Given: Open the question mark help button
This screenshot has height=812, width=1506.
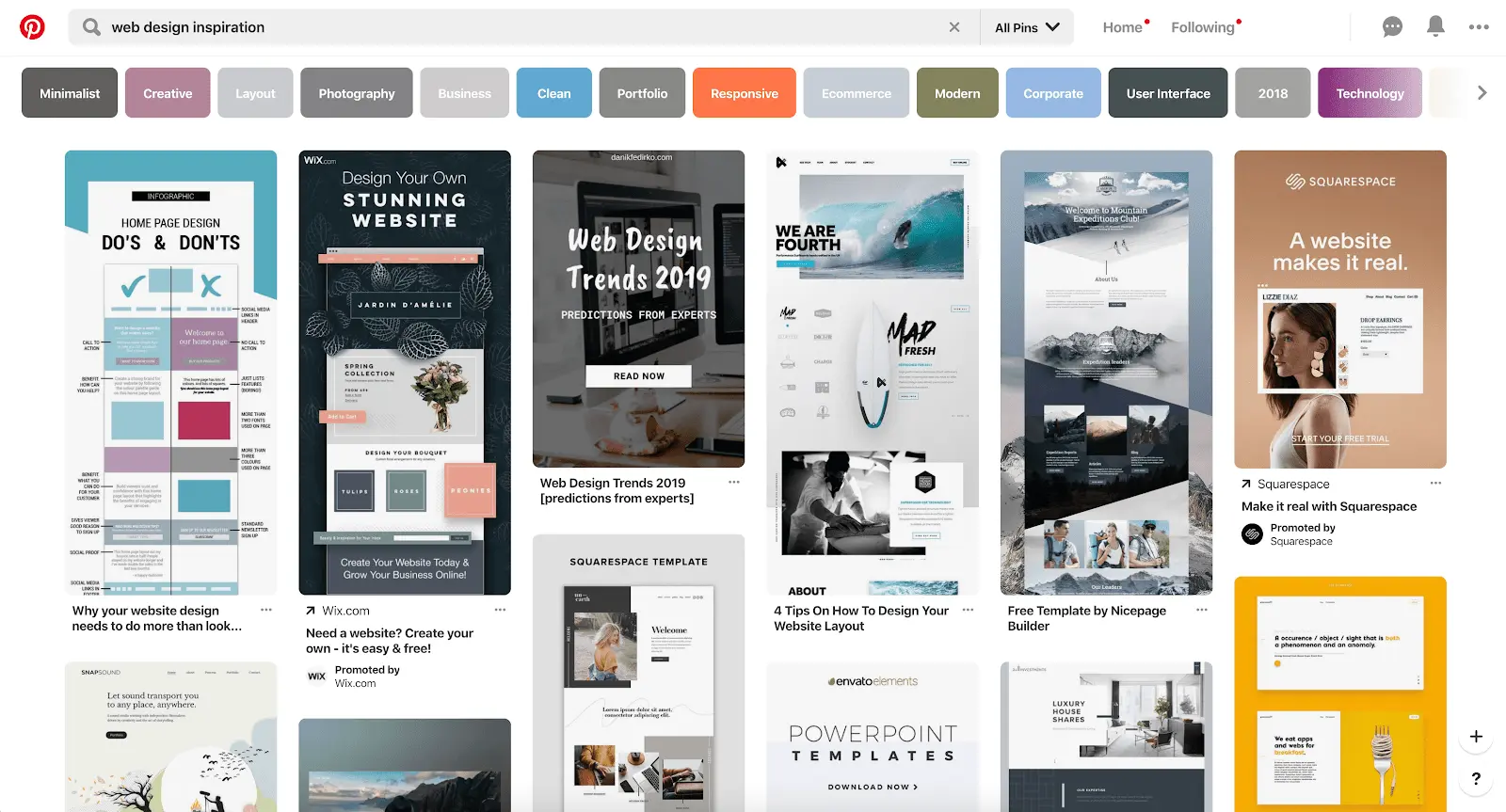Looking at the screenshot, I should (x=1476, y=778).
